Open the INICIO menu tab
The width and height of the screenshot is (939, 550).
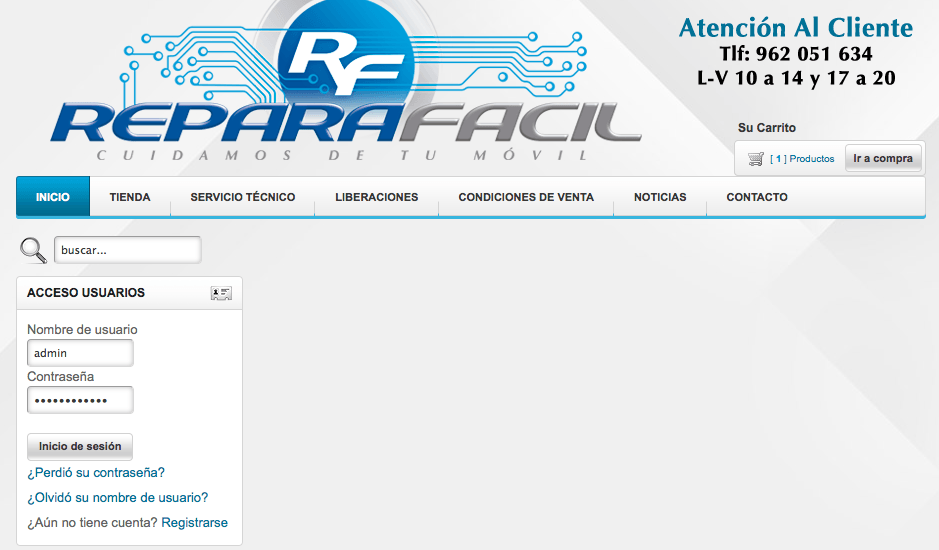click(53, 197)
